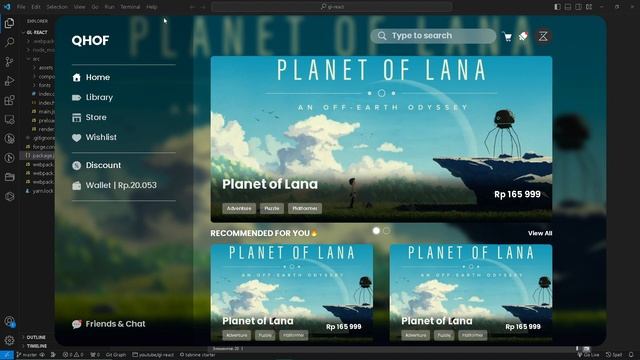The width and height of the screenshot is (640, 360).
Task: Open the Selection menu in VS Code
Action: [x=57, y=7]
